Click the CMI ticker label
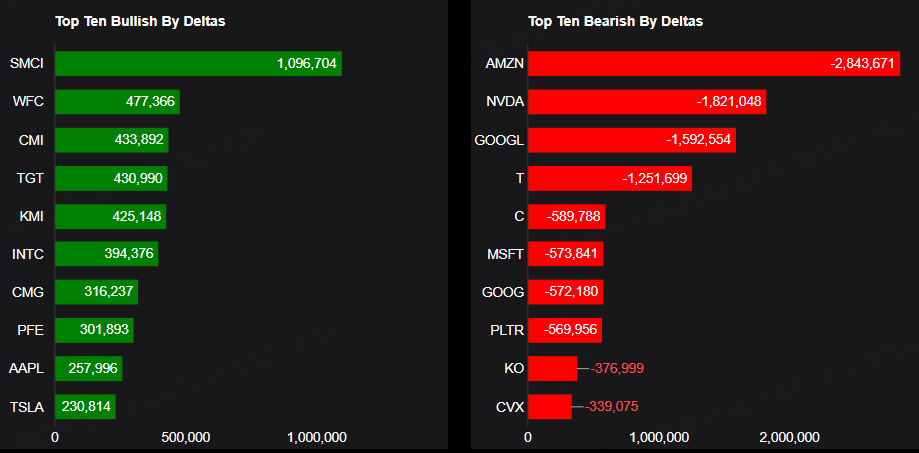919x453 pixels. [30, 139]
